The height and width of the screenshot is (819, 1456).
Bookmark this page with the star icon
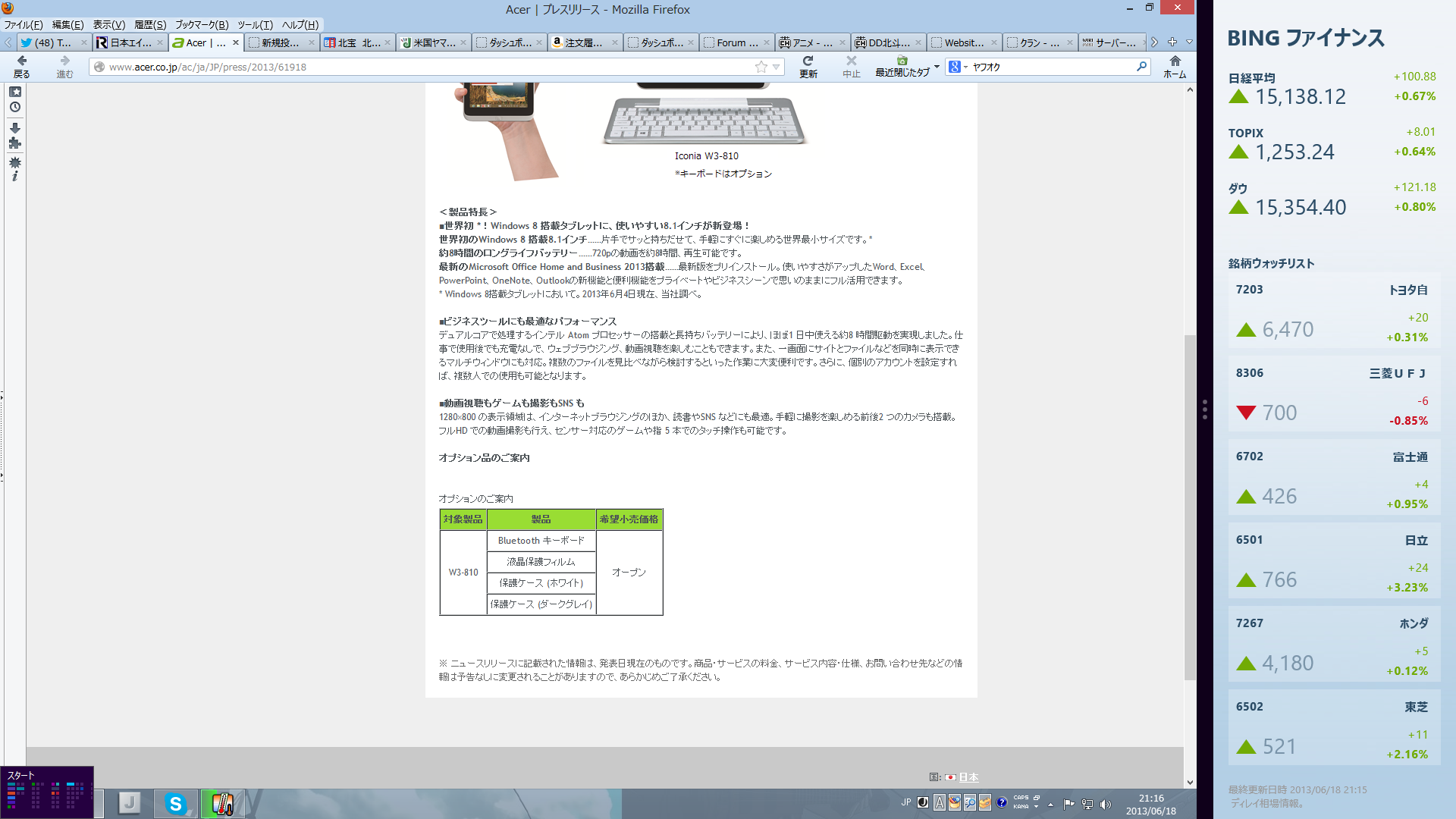click(x=761, y=67)
